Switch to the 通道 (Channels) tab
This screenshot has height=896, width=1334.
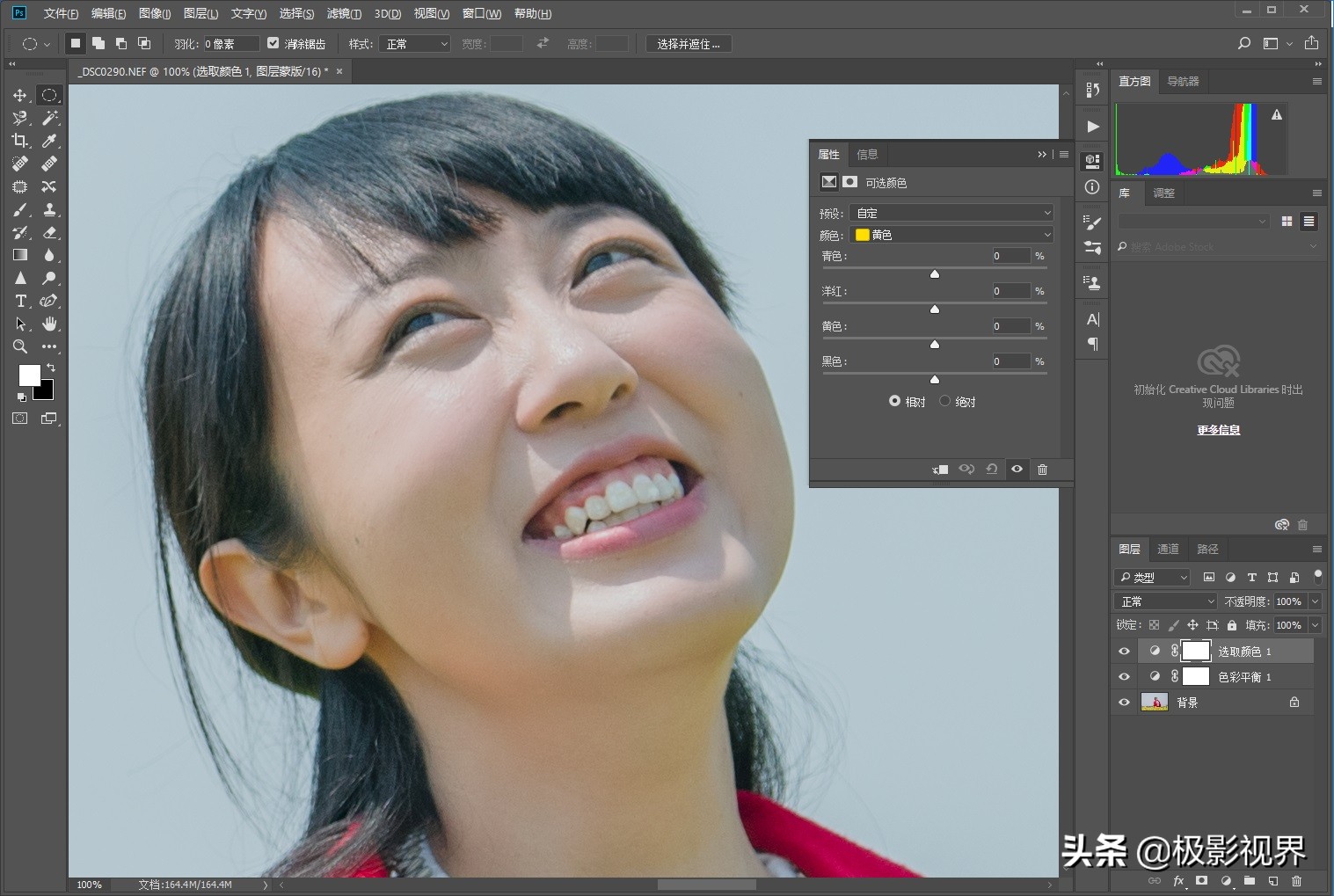point(1168,549)
